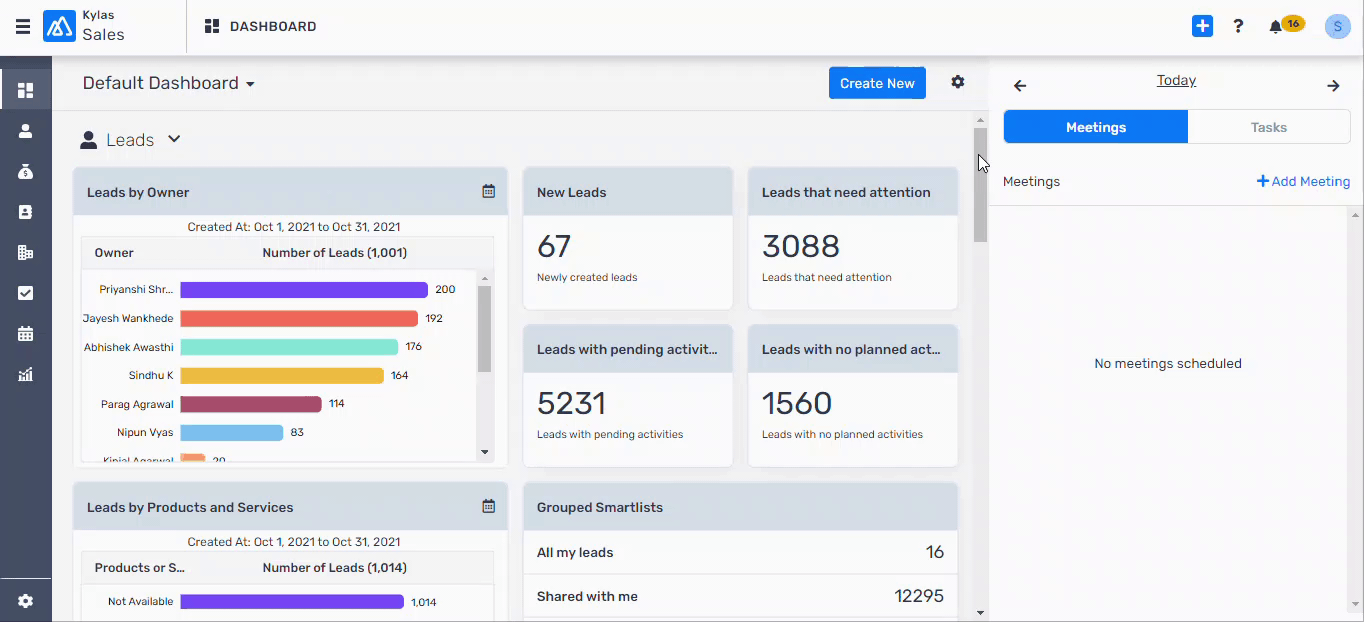Click the Add Meeting link
This screenshot has width=1364, height=622.
1303,181
